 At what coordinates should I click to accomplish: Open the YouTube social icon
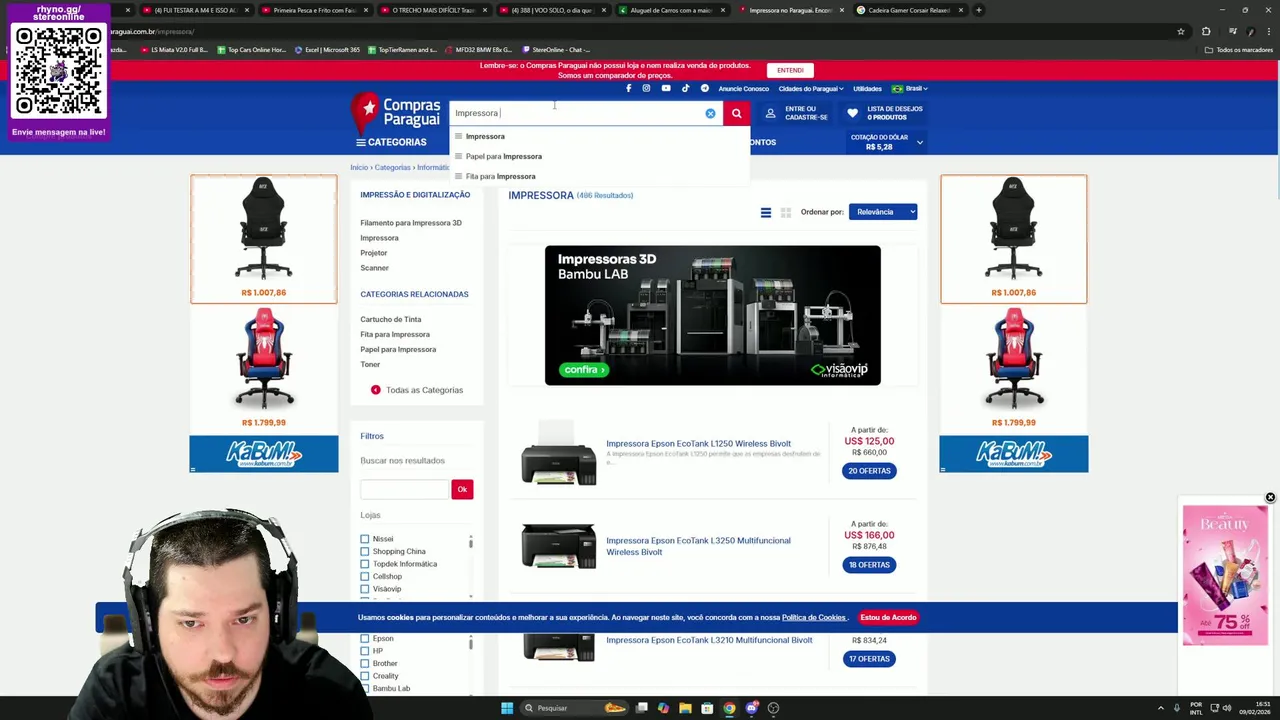click(x=666, y=88)
